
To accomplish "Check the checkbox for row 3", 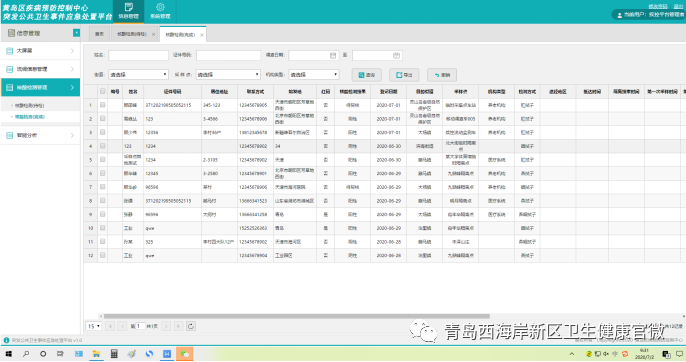I will tap(102, 132).
